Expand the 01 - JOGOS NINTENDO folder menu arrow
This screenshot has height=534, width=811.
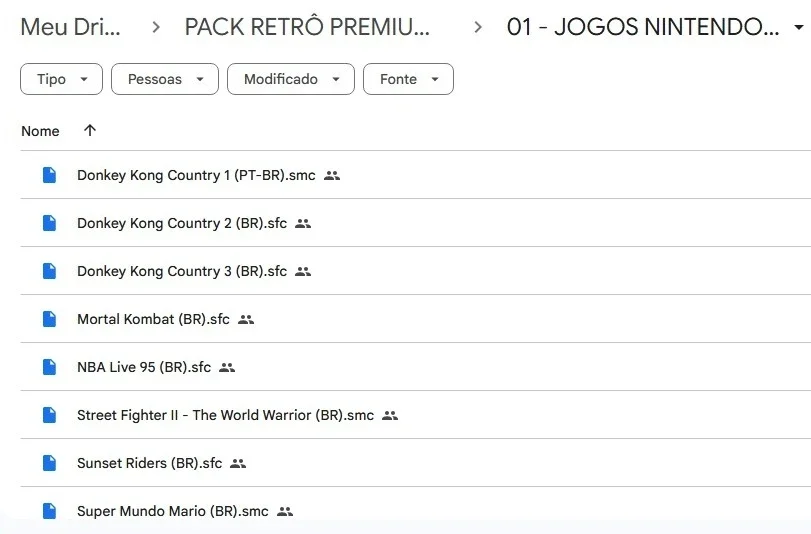coord(799,27)
